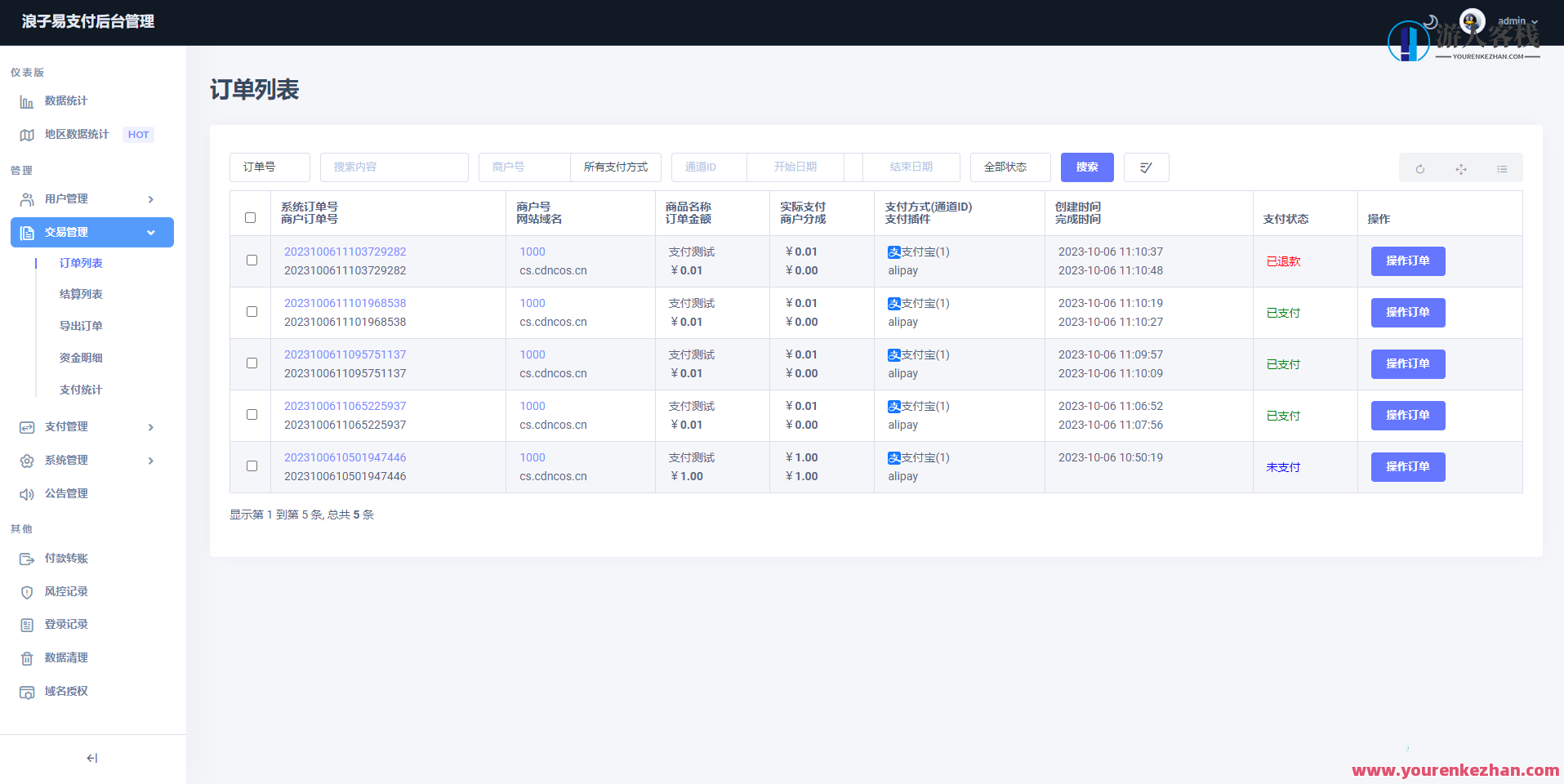Open the 全部状态 status dropdown

click(1009, 167)
